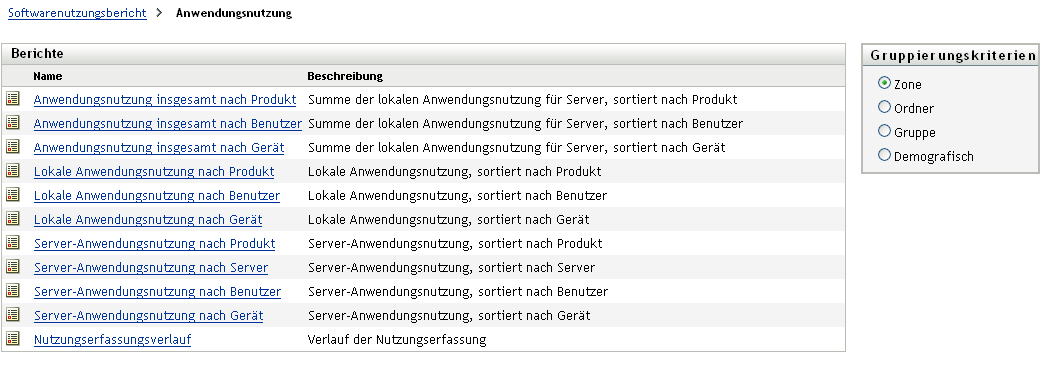1049x381 pixels.
Task: Click description 'Server-Anwendungsnutzung, sortiert nach Benutzer'
Action: (458, 292)
